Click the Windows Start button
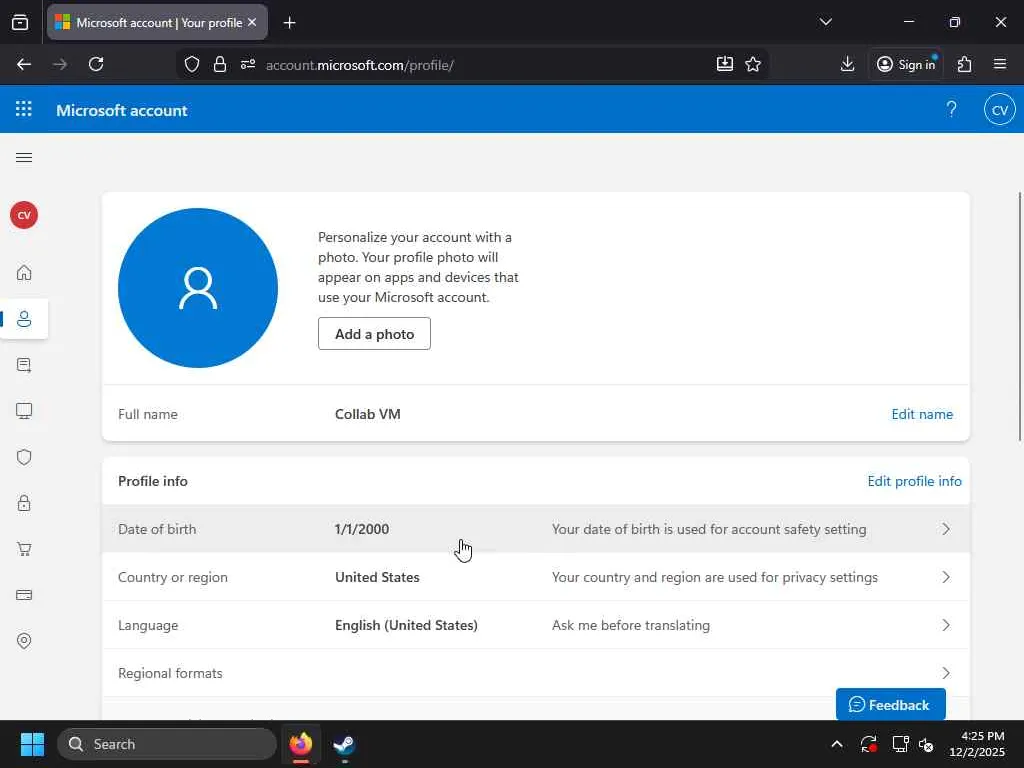The image size is (1024, 768). click(x=32, y=744)
